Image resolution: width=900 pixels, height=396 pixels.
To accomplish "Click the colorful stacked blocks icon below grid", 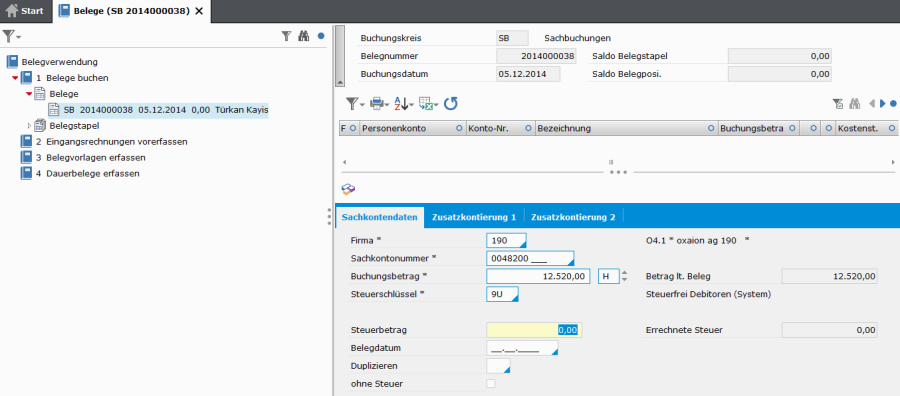I will pos(348,188).
